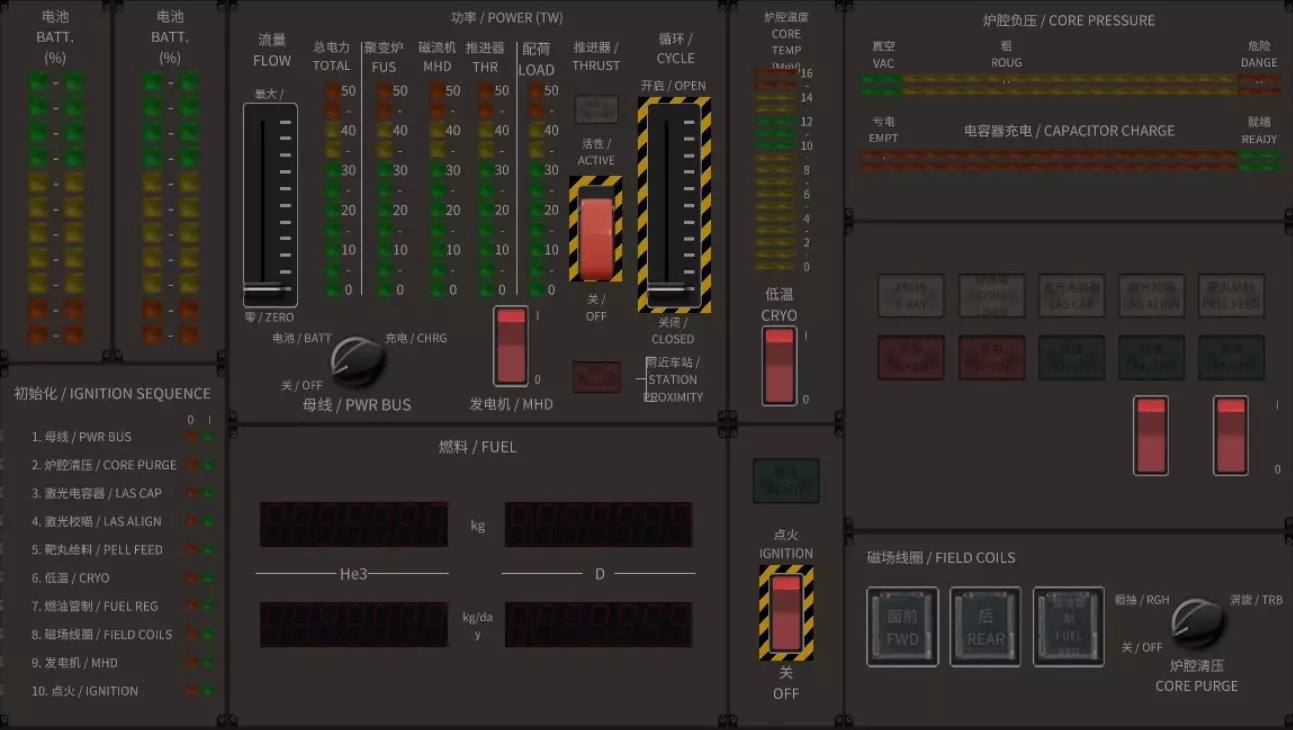The height and width of the screenshot is (730, 1293).
Task: Engage the FWD field coil button
Action: click(x=903, y=626)
